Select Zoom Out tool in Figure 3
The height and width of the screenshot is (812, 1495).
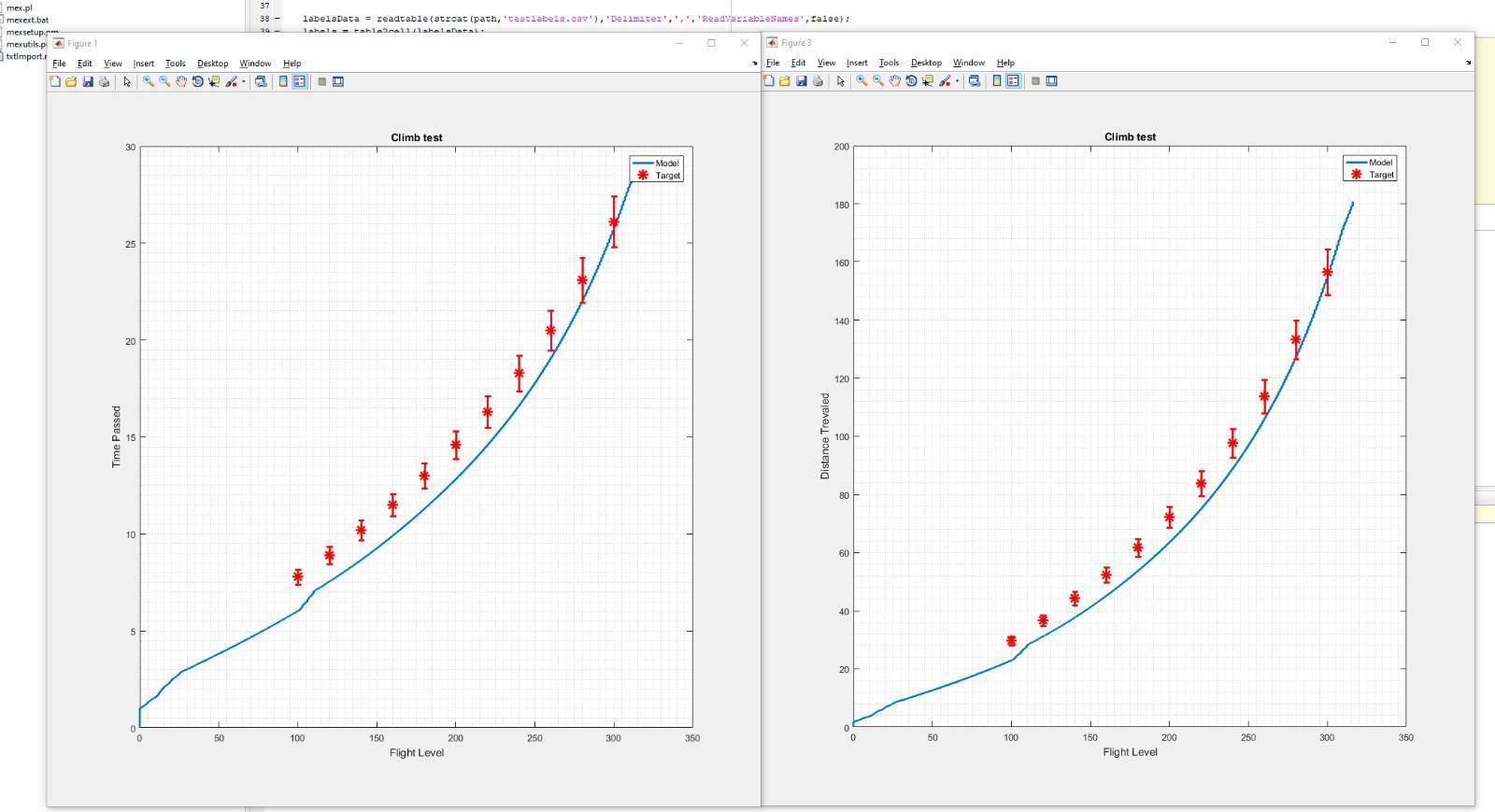coord(878,81)
